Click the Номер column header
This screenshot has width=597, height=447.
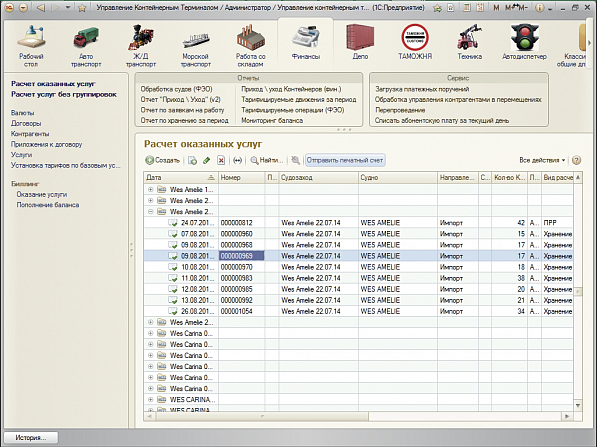(241, 177)
